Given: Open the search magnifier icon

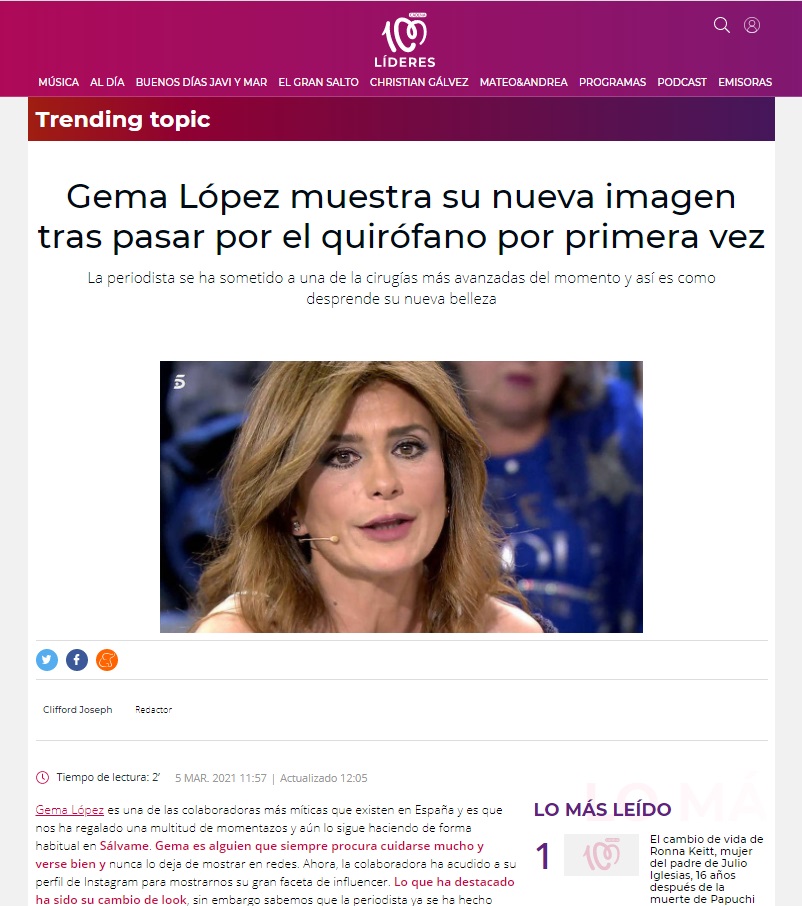Looking at the screenshot, I should click(722, 25).
